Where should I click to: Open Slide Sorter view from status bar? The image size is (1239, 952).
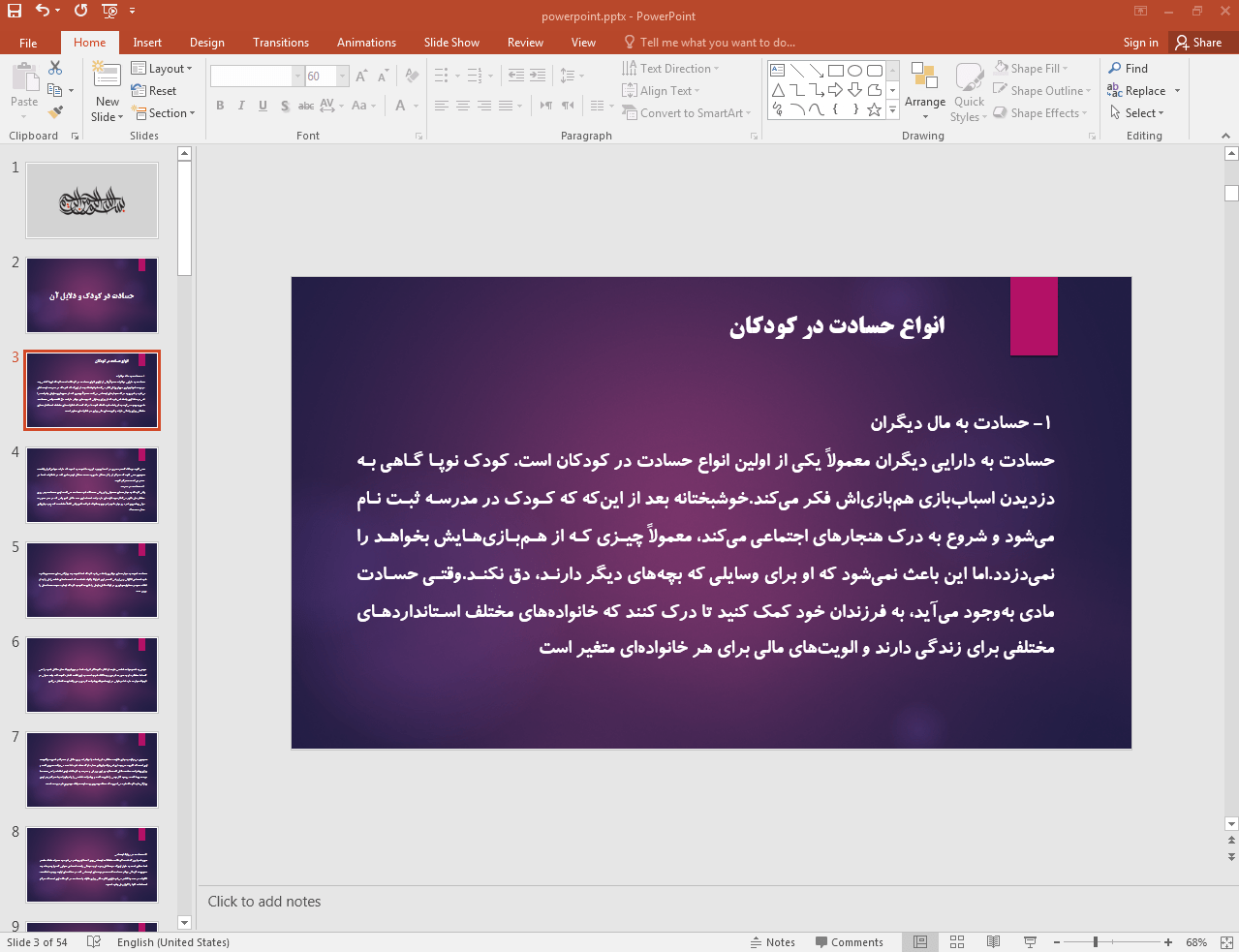[x=957, y=942]
